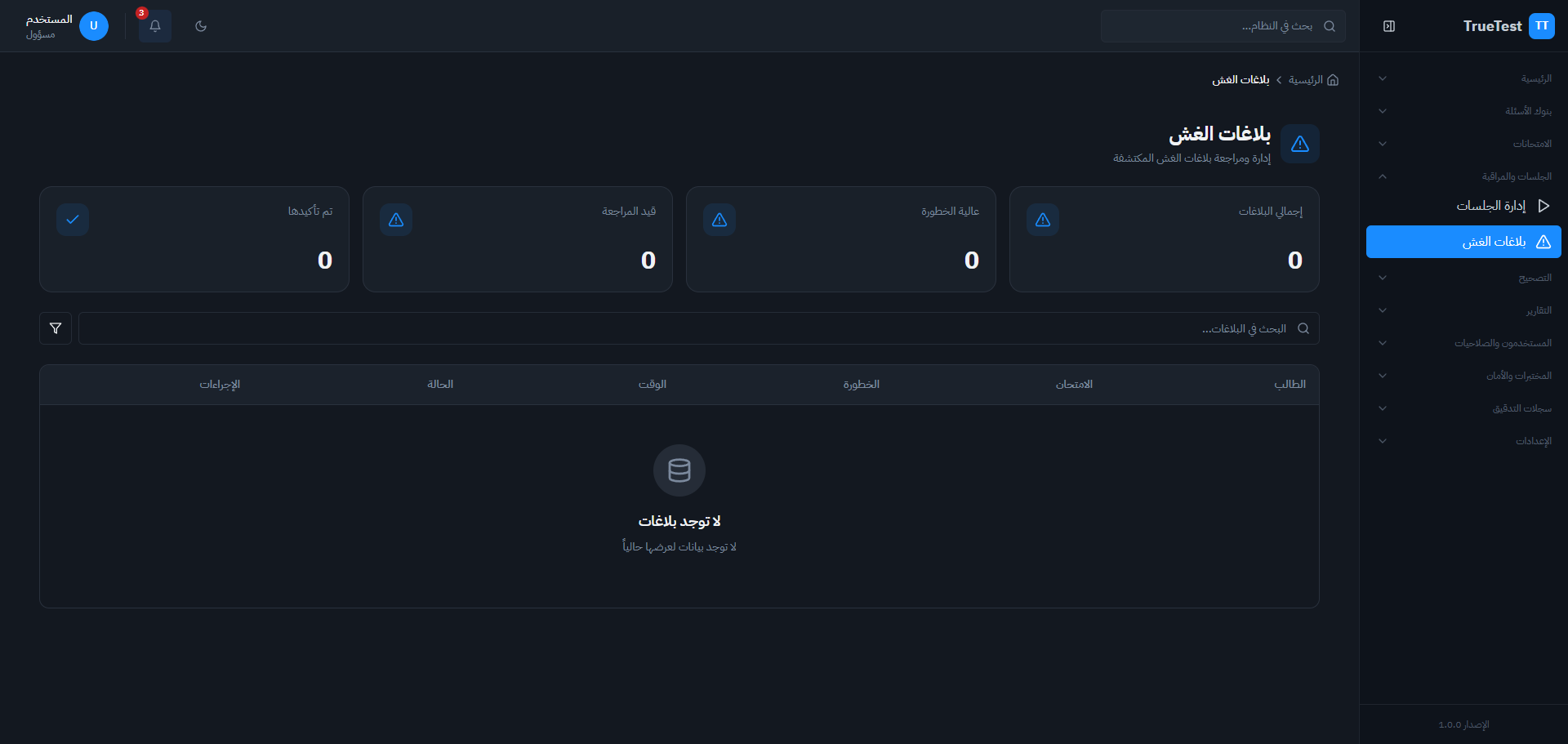Viewport: 1568px width, 744px height.
Task: Click الخطورة column header
Action: pos(862,385)
